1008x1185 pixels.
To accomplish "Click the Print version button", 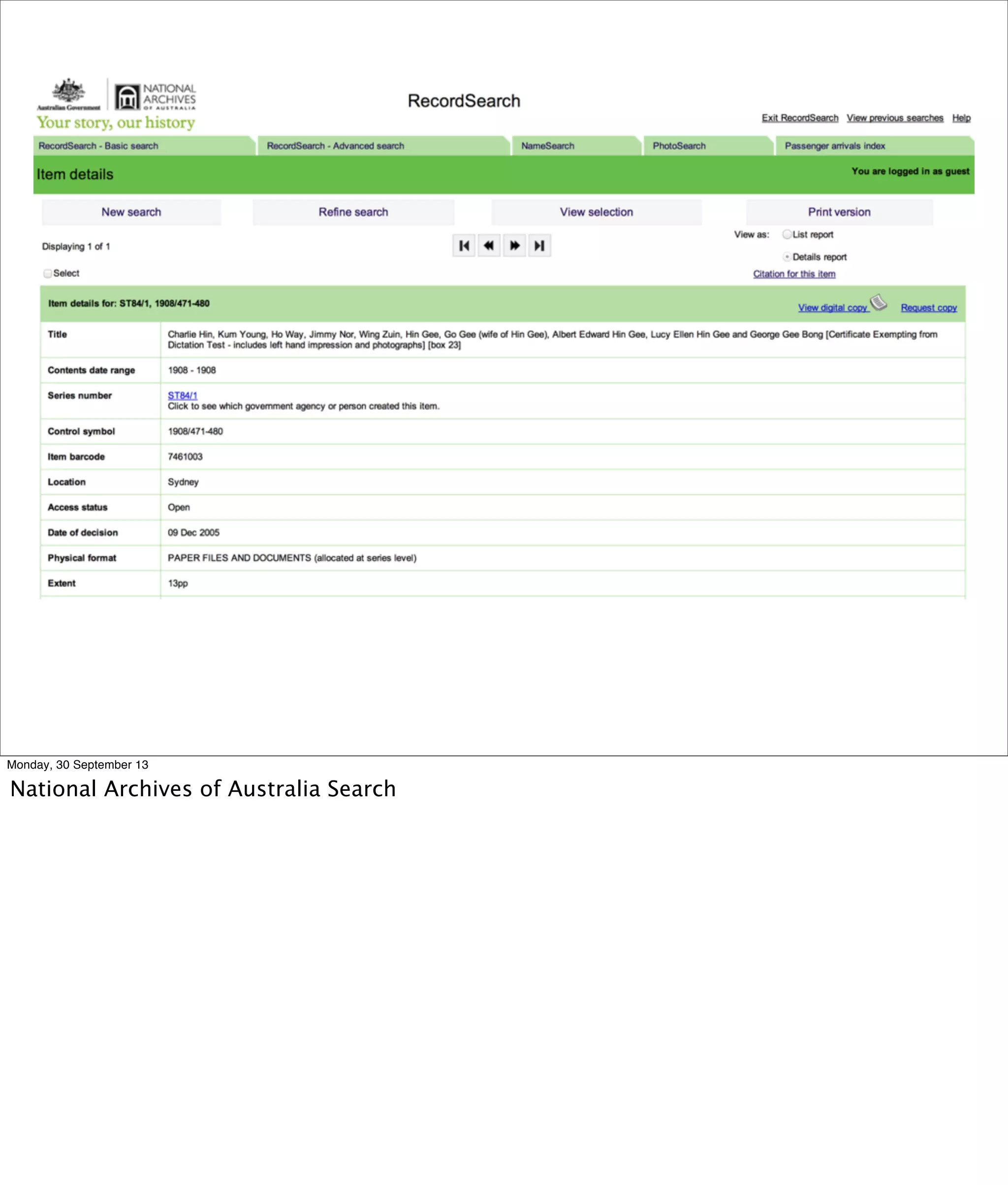I will tap(839, 212).
